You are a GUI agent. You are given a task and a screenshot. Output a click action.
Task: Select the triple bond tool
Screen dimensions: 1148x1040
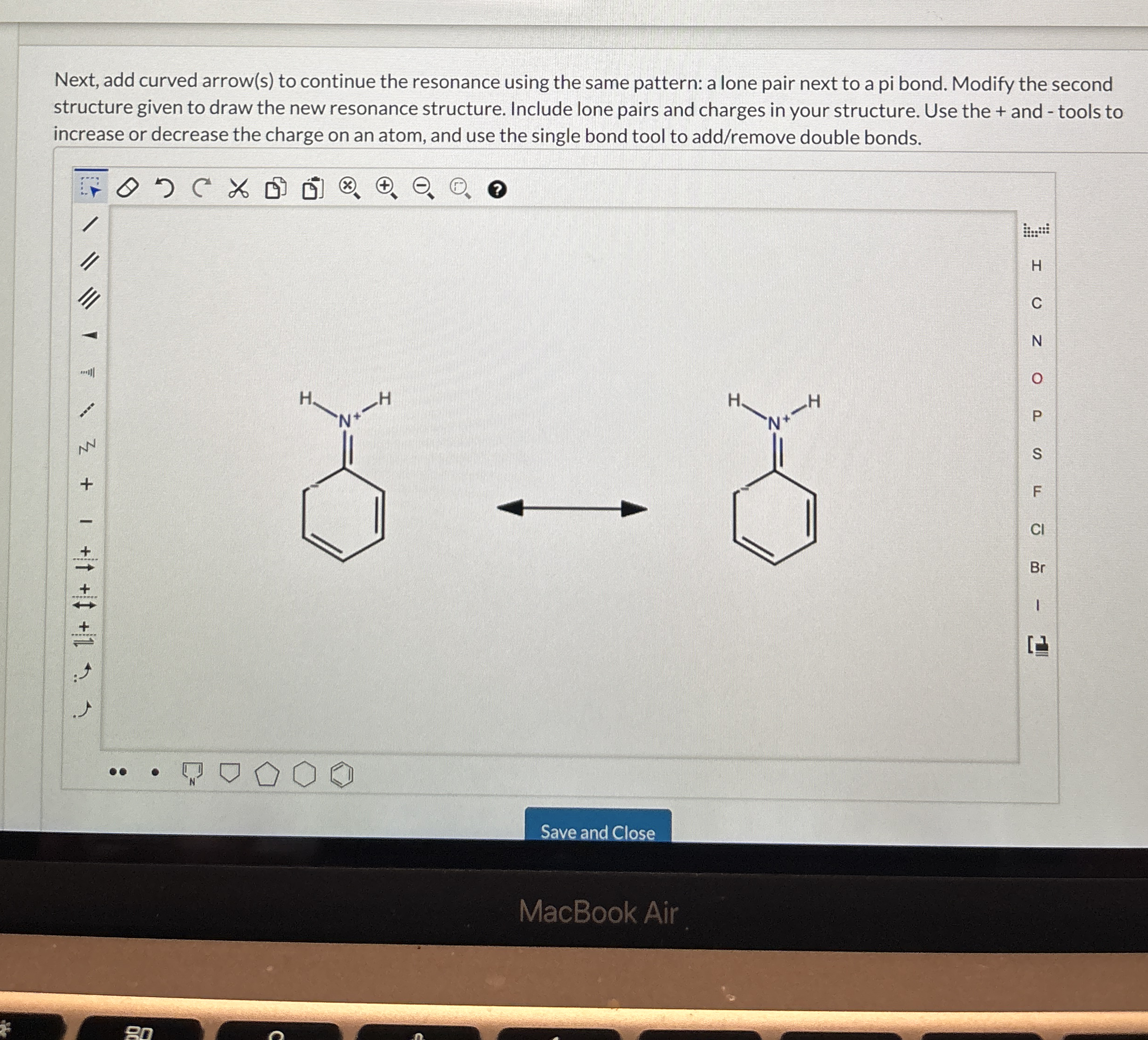point(89,298)
